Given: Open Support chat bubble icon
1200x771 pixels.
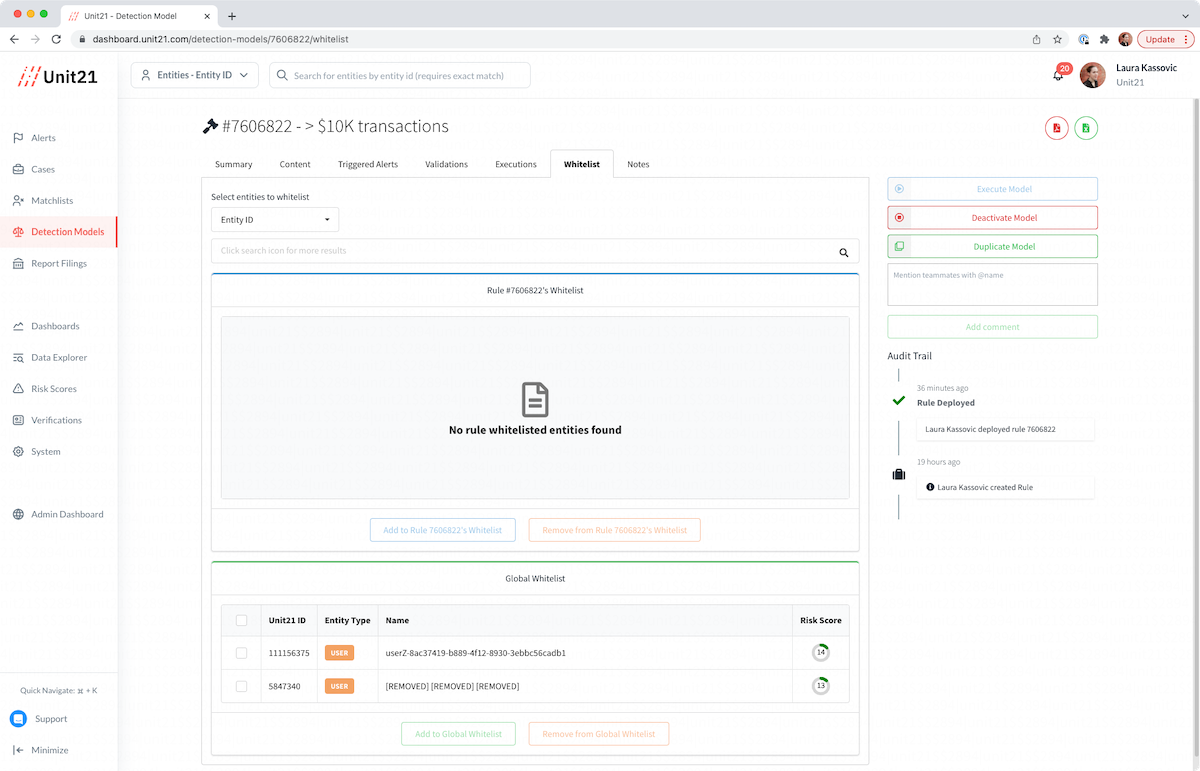Looking at the screenshot, I should pyautogui.click(x=18, y=719).
